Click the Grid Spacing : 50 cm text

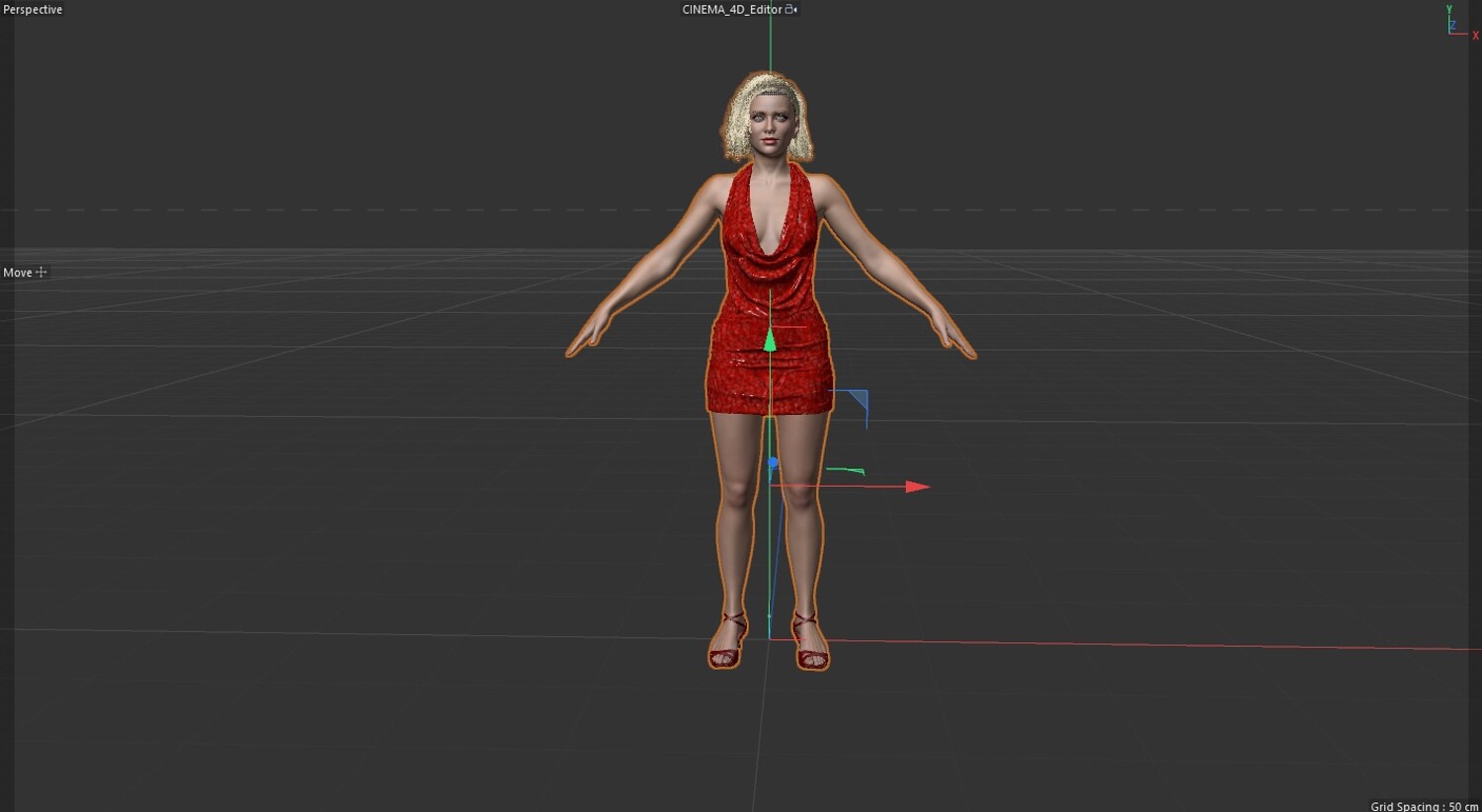pyautogui.click(x=1424, y=806)
